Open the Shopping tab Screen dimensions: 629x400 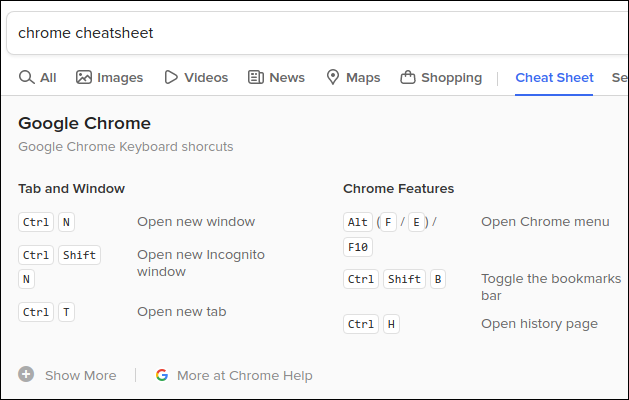tap(441, 77)
